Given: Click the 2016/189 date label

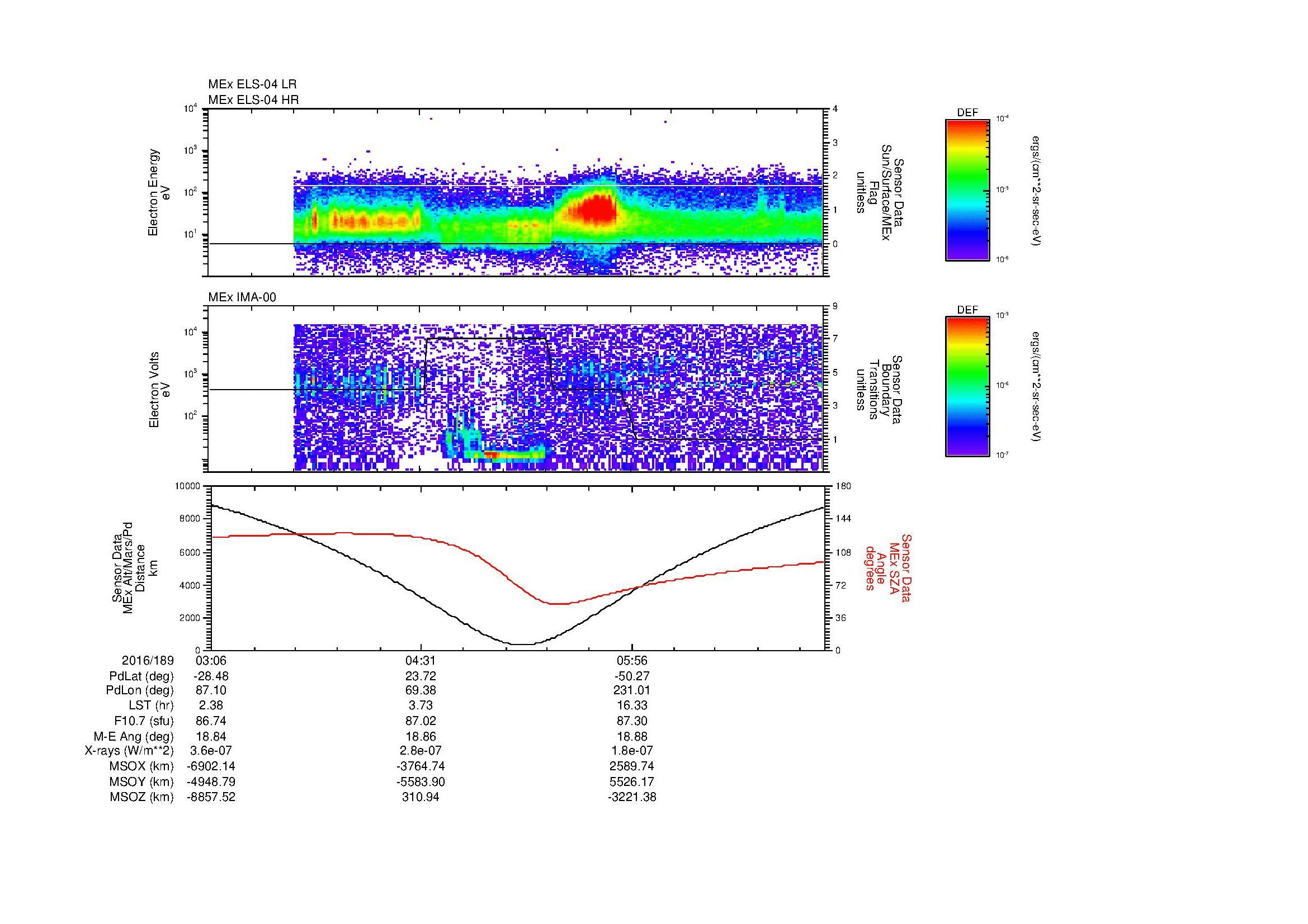Looking at the screenshot, I should [148, 661].
